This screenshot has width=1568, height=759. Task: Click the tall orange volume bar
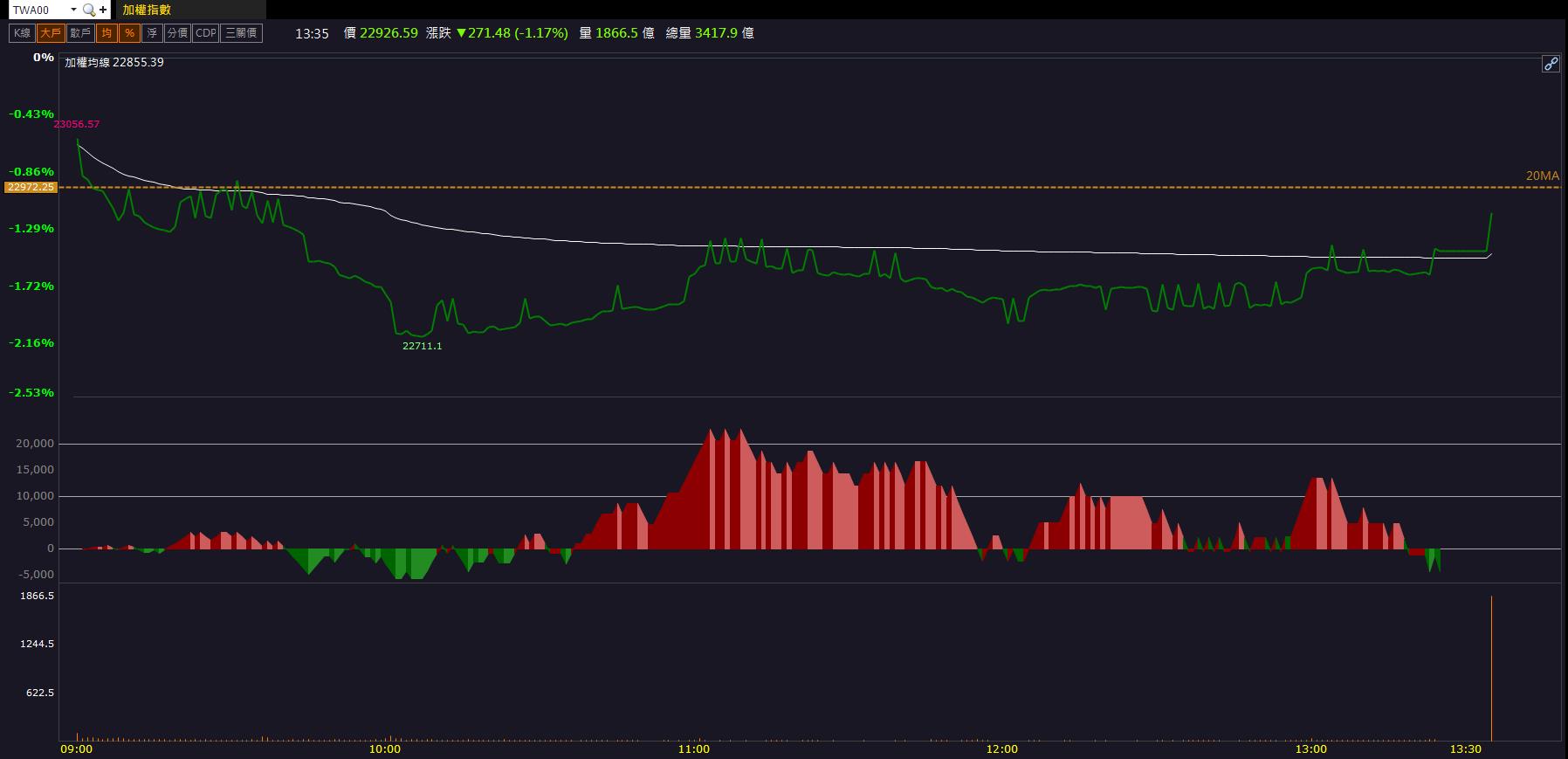coord(1491,668)
